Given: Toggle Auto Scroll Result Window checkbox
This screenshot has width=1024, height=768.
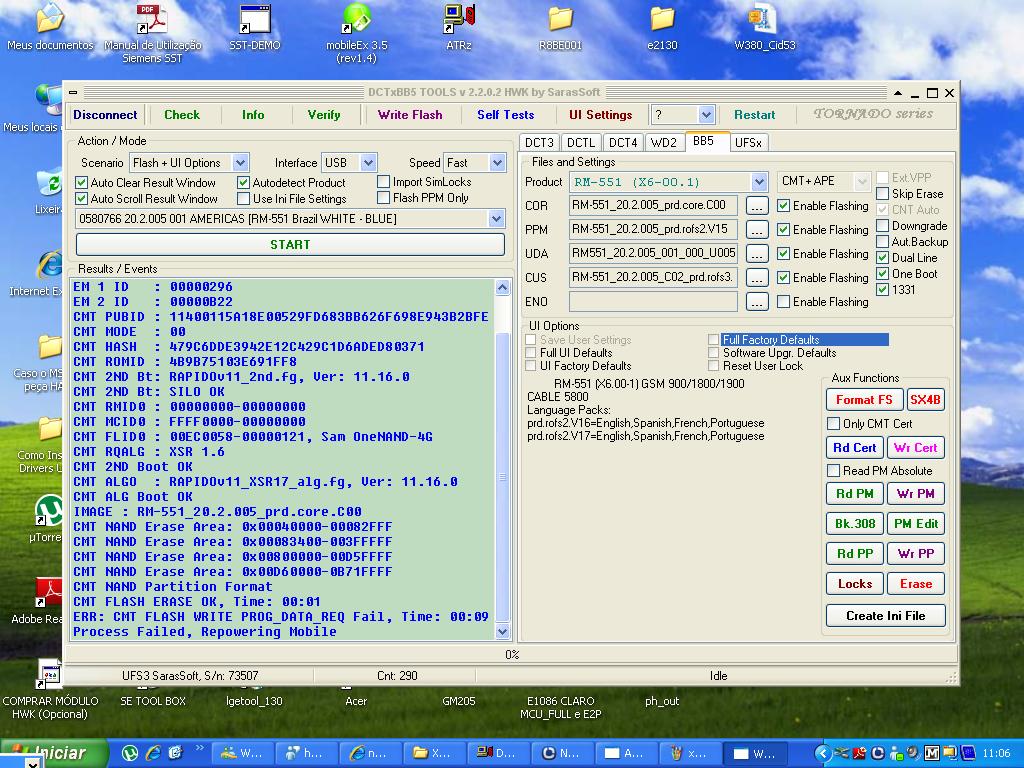Looking at the screenshot, I should point(82,199).
